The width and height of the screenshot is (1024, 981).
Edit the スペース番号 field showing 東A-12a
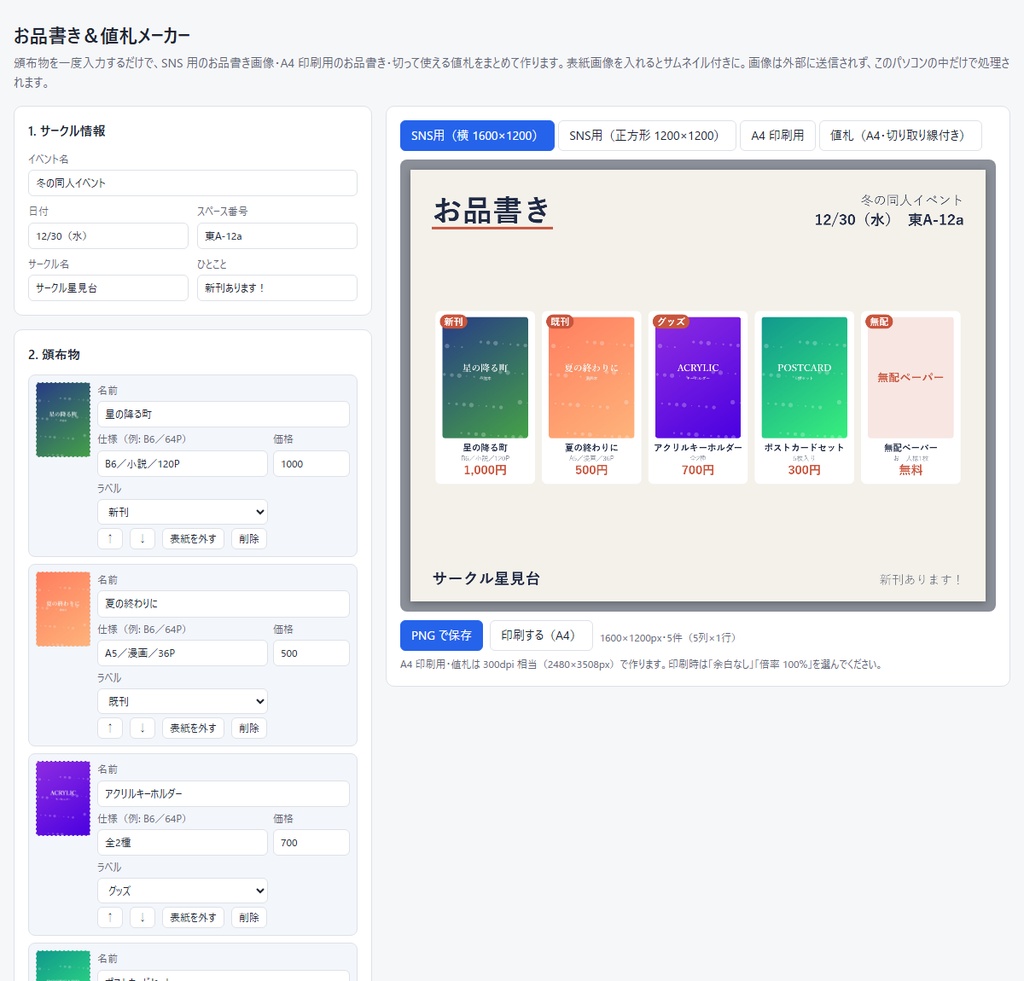click(x=277, y=236)
